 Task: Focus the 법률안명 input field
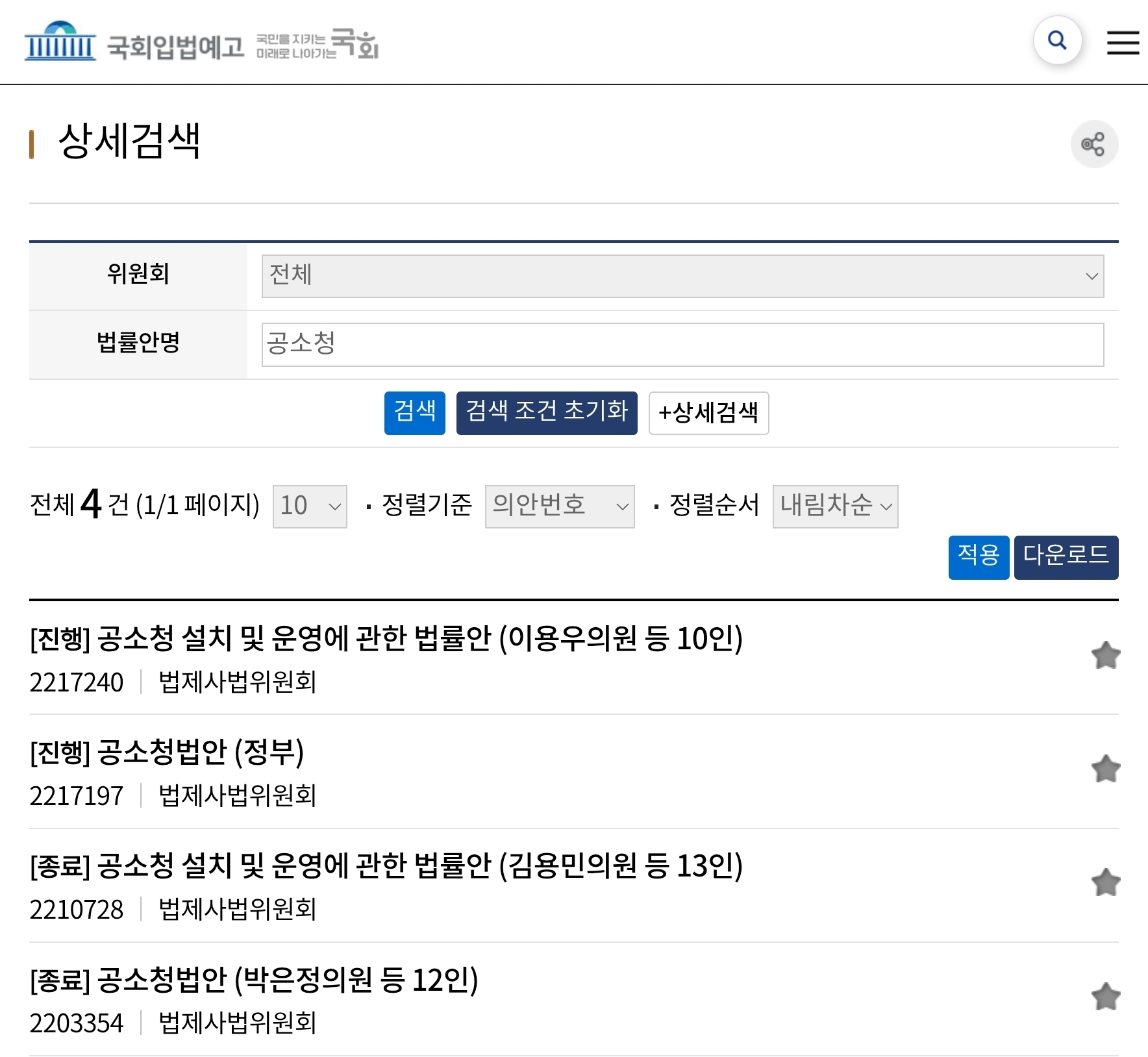(682, 345)
